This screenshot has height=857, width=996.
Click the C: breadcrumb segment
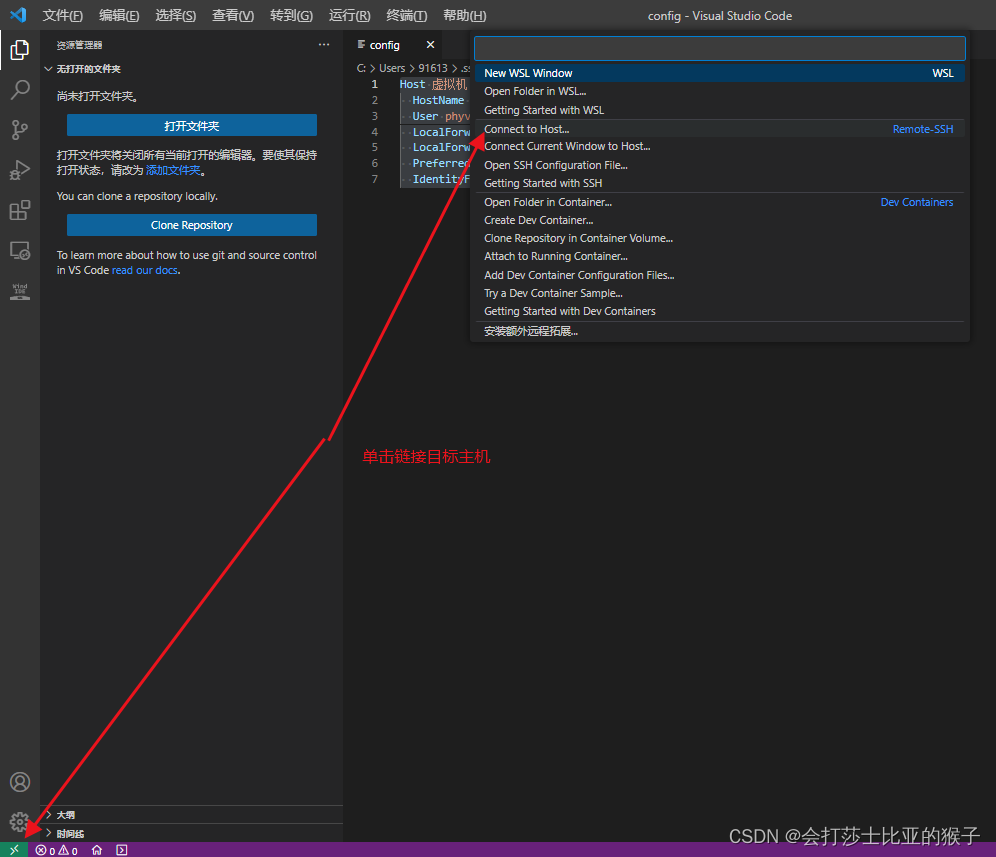pyautogui.click(x=361, y=68)
